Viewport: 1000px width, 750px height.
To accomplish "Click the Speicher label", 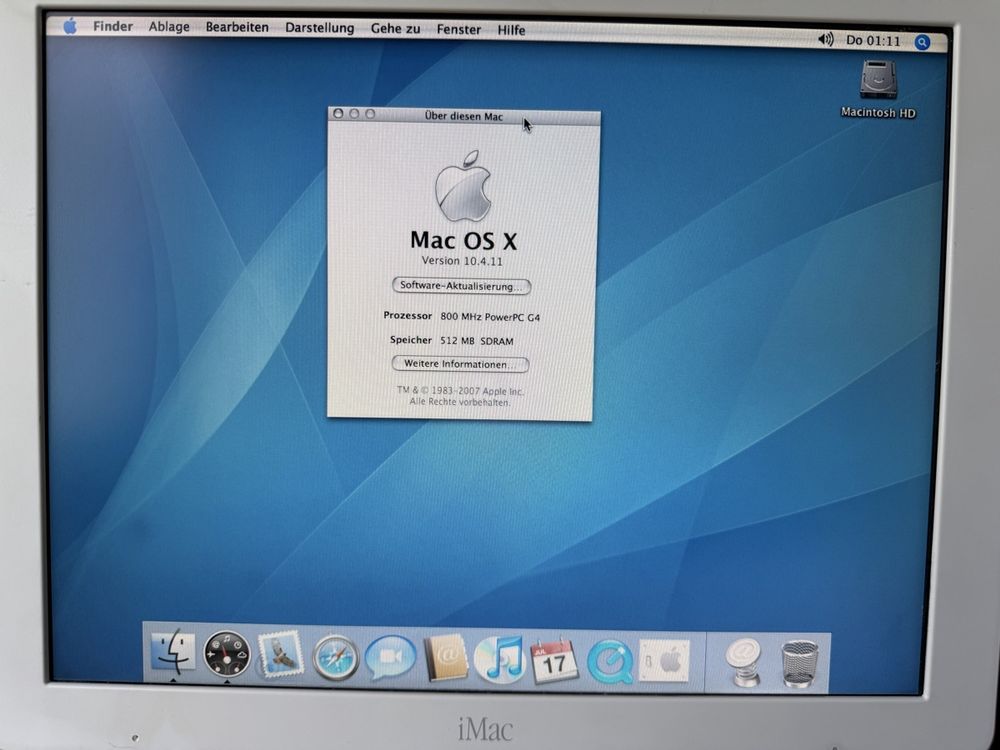I will pyautogui.click(x=411, y=340).
